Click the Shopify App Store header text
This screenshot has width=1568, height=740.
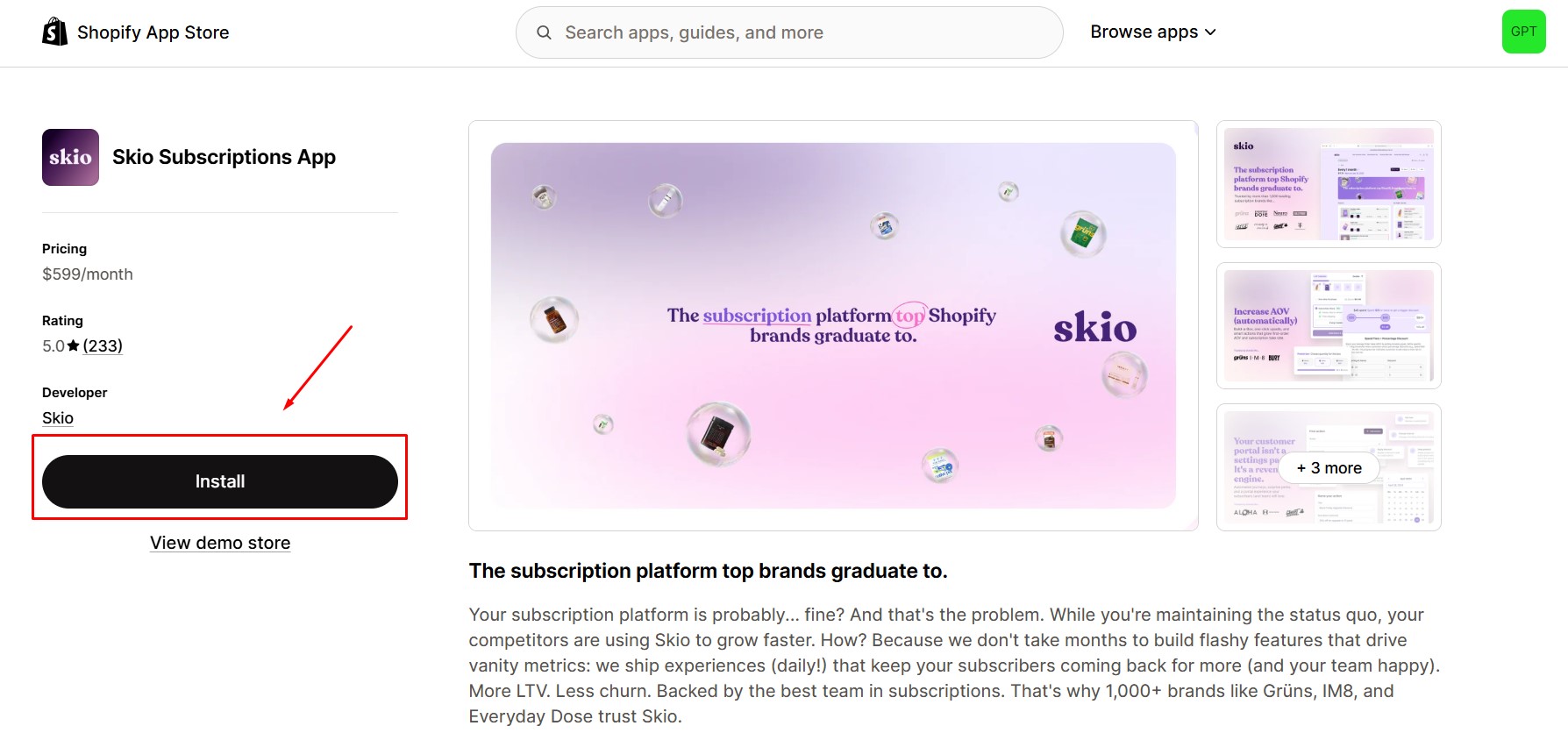pos(153,32)
